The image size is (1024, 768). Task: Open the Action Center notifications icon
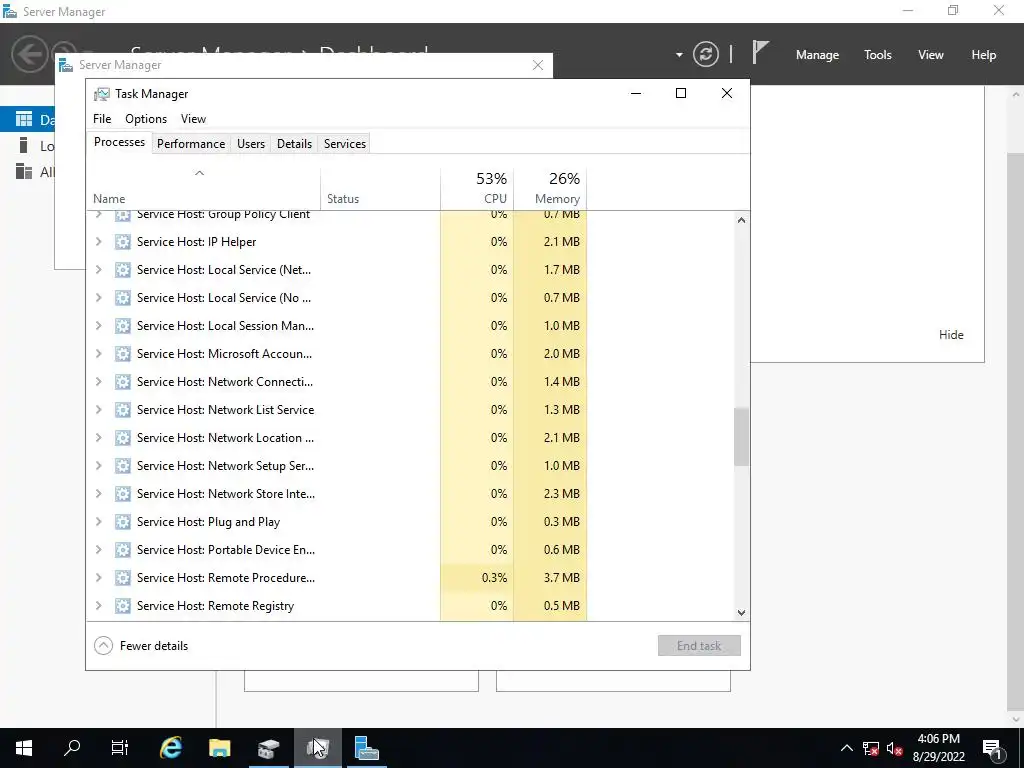point(992,748)
